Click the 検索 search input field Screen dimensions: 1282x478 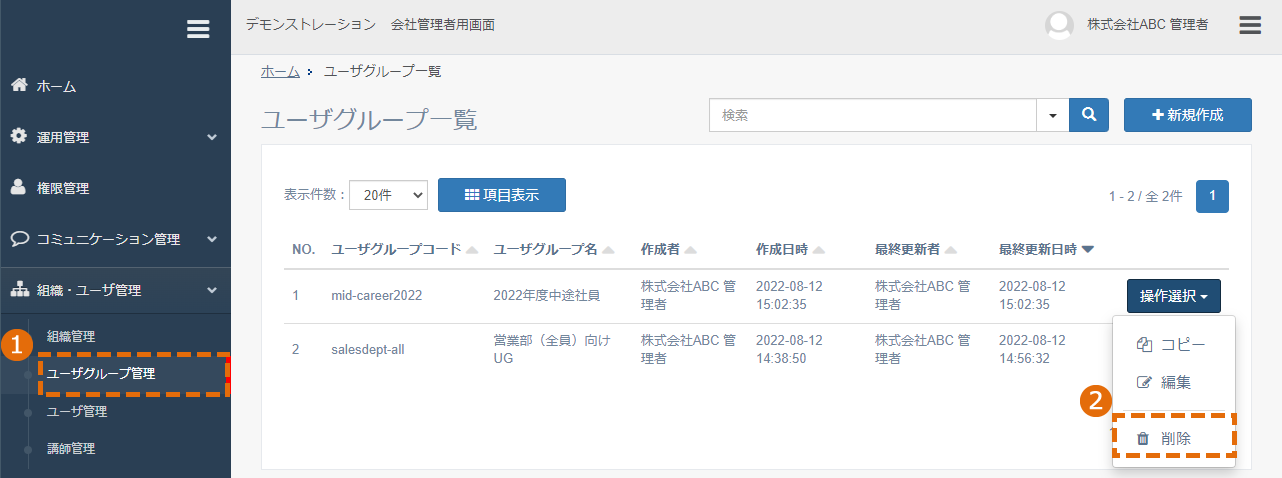click(873, 115)
